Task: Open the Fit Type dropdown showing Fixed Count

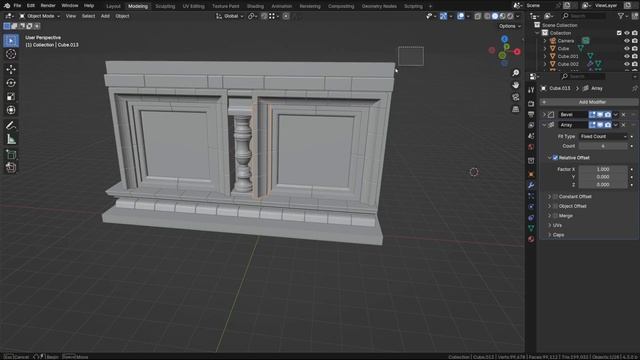Action: pos(603,136)
